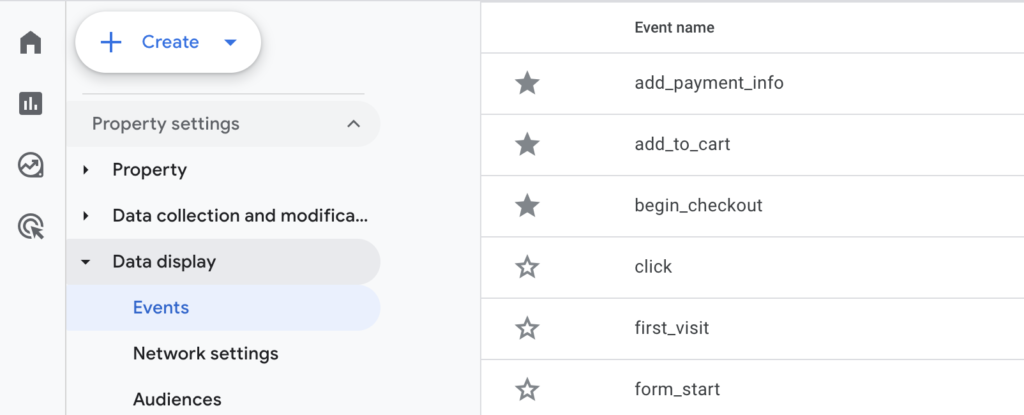This screenshot has width=1024, height=415.
Task: Star the first_visit event
Action: (527, 328)
